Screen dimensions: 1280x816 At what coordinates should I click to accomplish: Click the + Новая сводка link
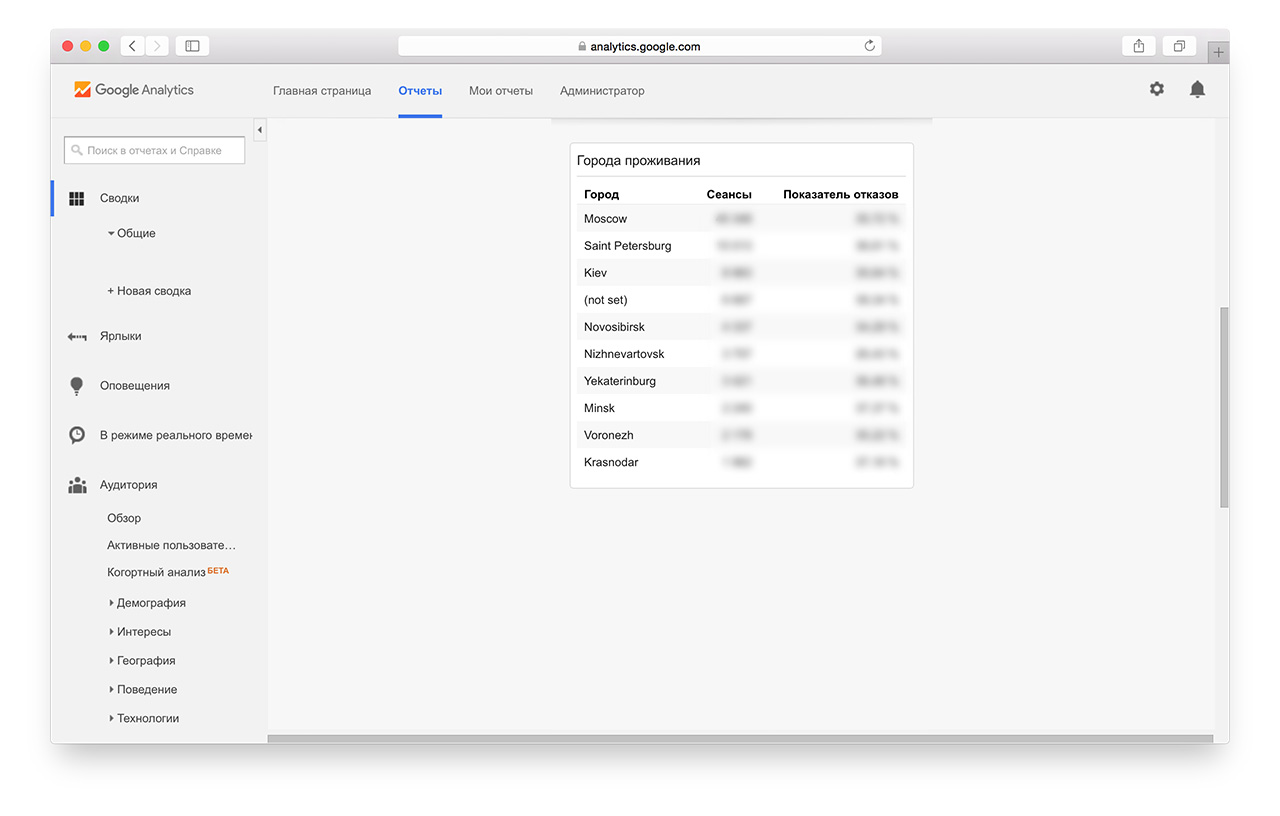pyautogui.click(x=149, y=291)
